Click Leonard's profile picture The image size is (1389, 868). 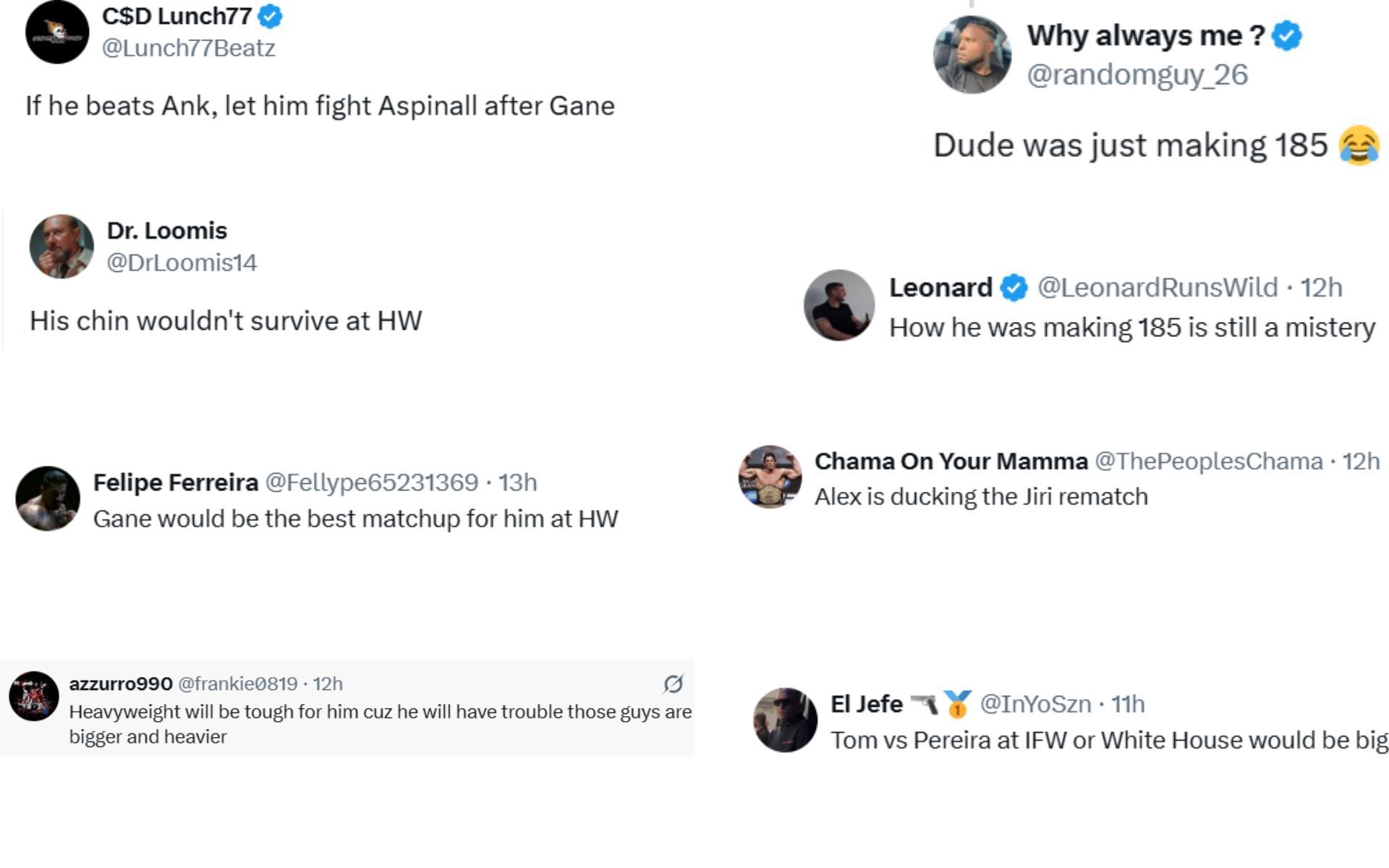(839, 305)
